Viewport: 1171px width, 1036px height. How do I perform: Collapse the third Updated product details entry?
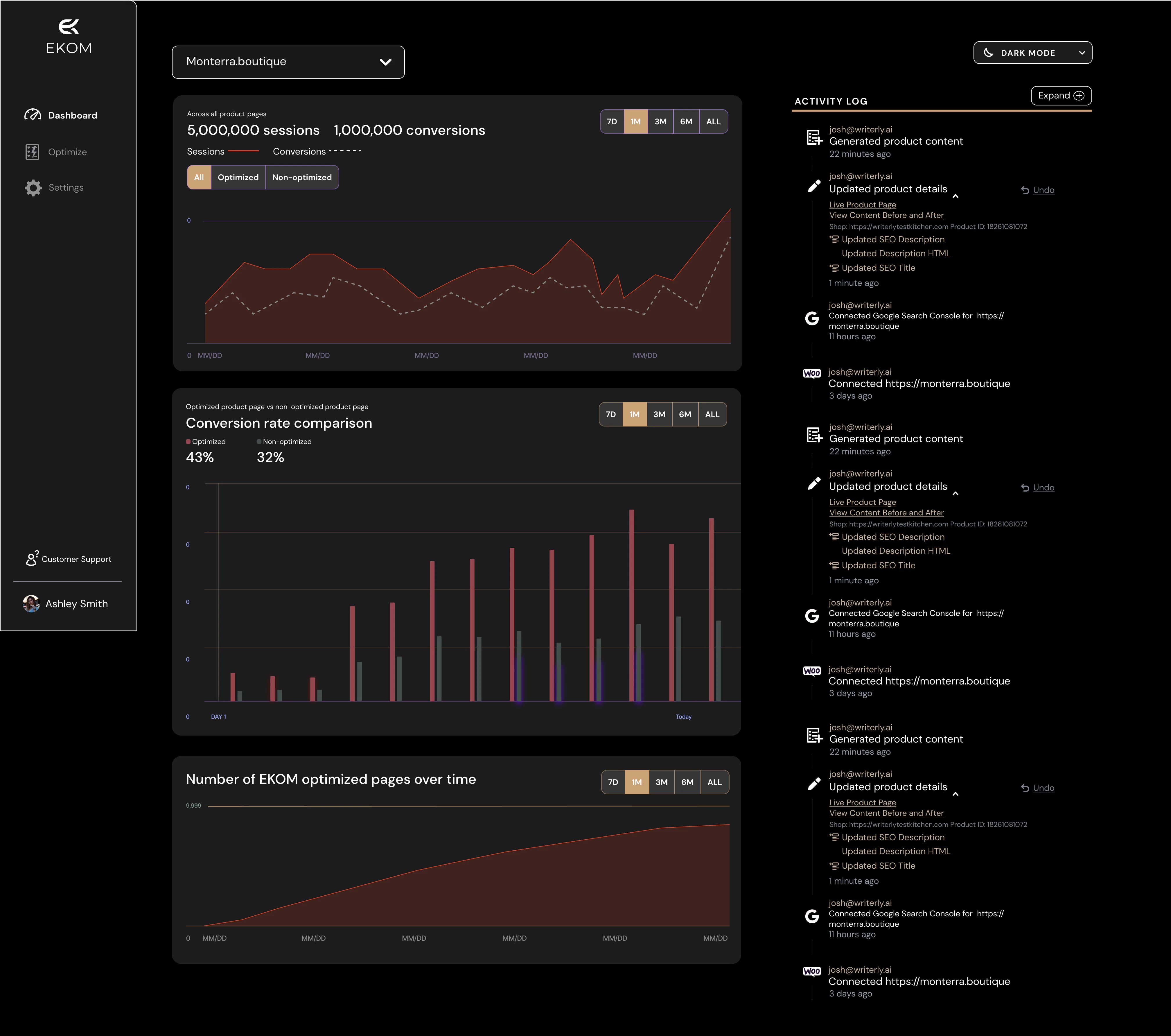point(955,794)
